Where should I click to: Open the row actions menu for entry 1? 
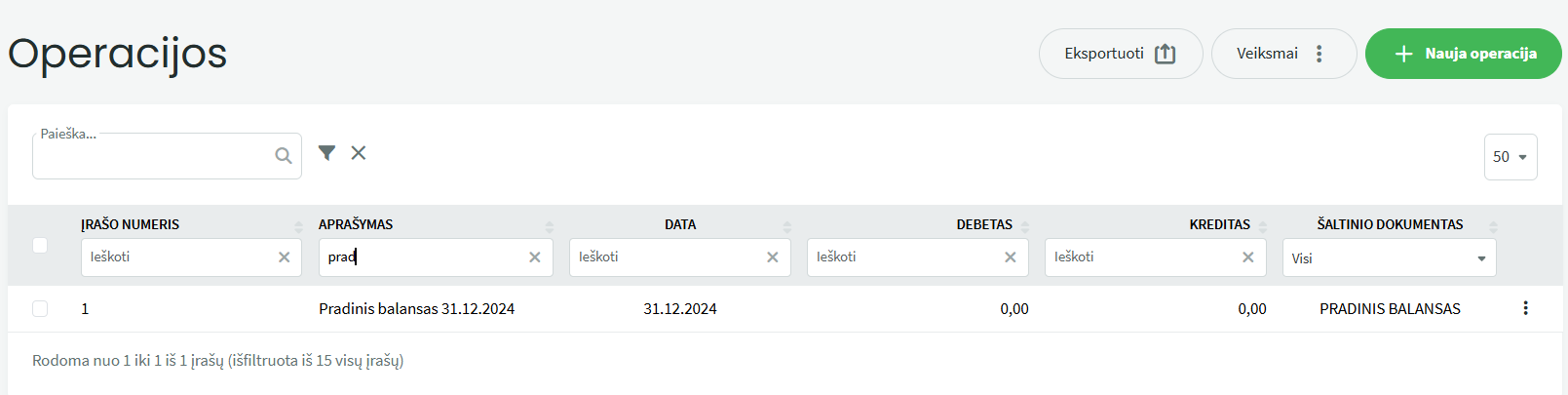1525,308
